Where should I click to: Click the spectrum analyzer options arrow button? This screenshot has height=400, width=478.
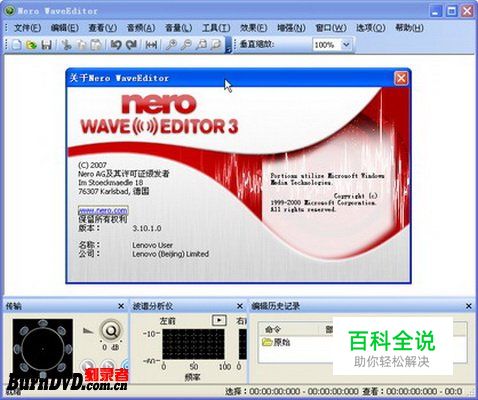219,320
